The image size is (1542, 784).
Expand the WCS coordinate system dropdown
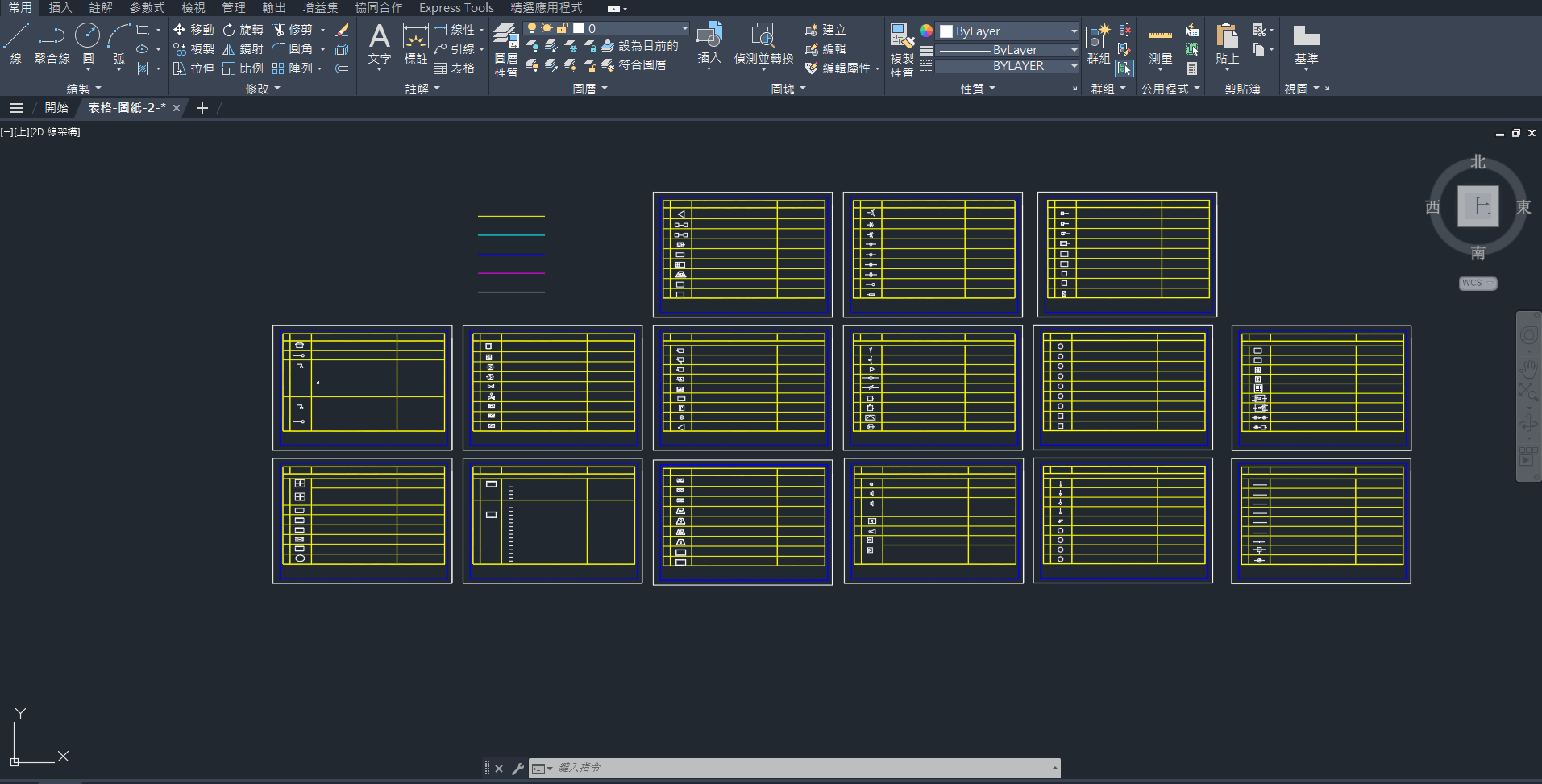tap(1478, 283)
